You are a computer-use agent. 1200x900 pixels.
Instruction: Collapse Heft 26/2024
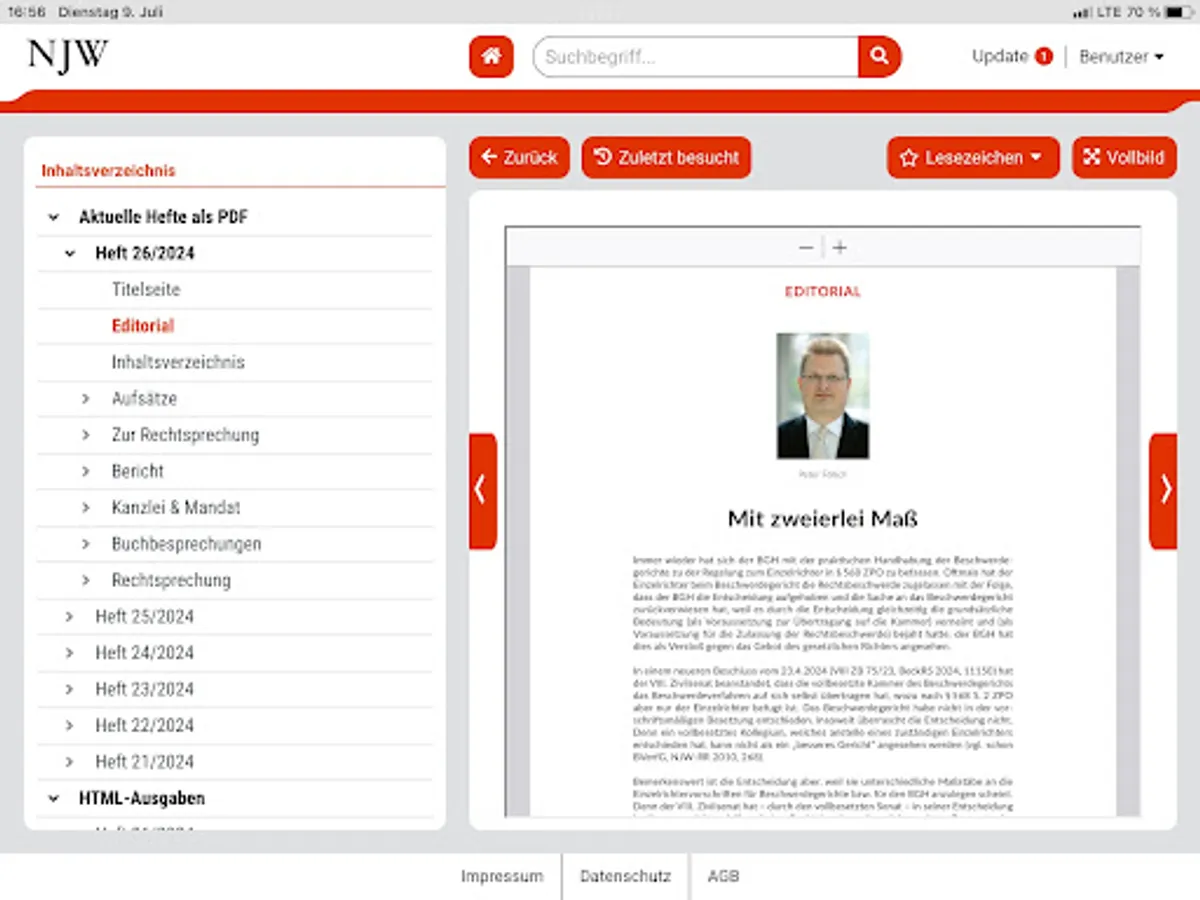click(x=68, y=253)
